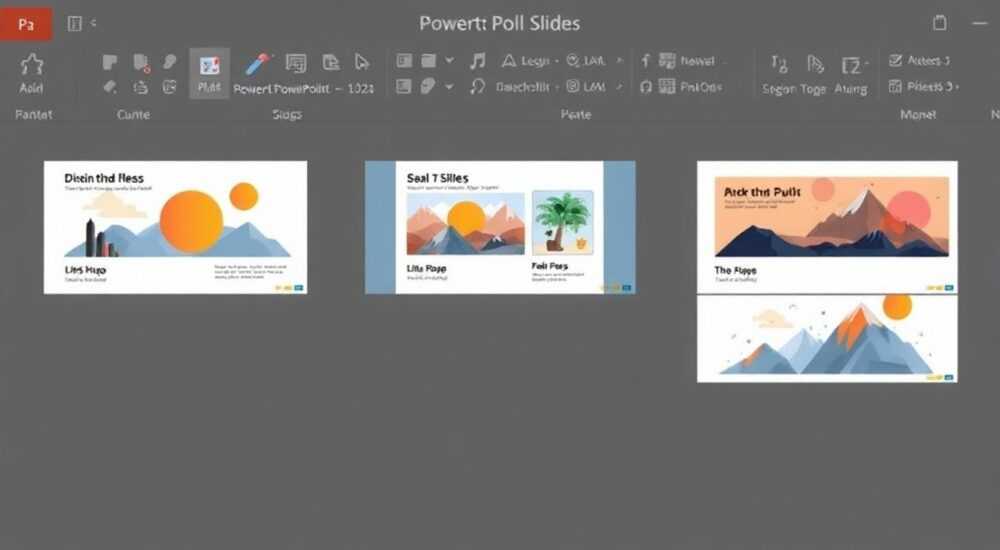
Task: Select the highlighted Plat tool button
Action: pos(209,73)
